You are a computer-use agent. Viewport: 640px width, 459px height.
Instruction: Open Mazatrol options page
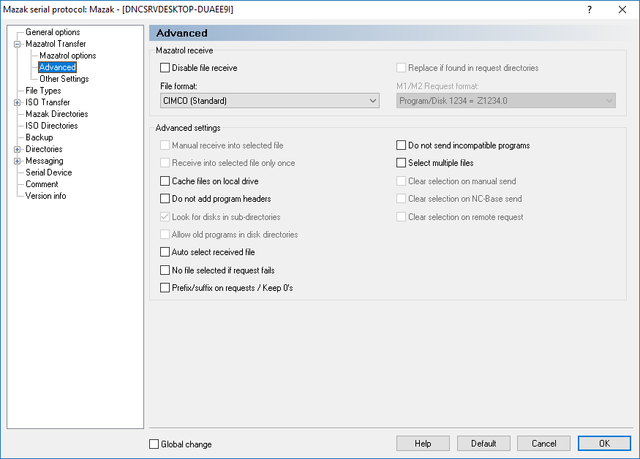click(x=68, y=55)
